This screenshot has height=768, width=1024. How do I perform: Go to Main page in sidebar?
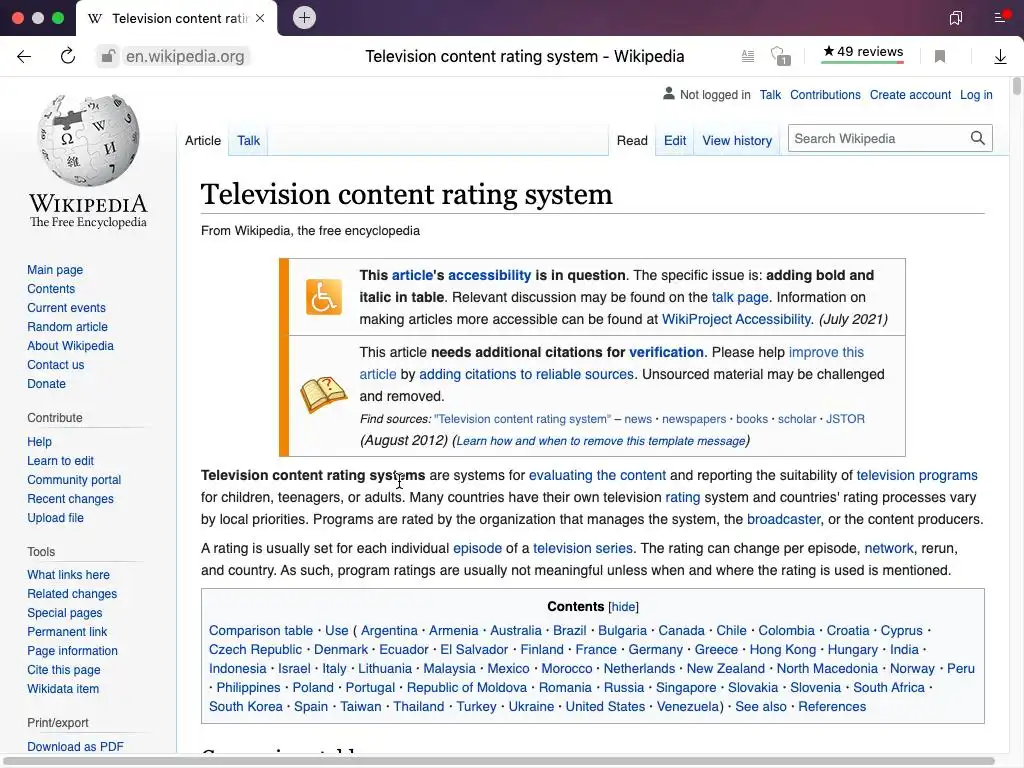point(55,270)
